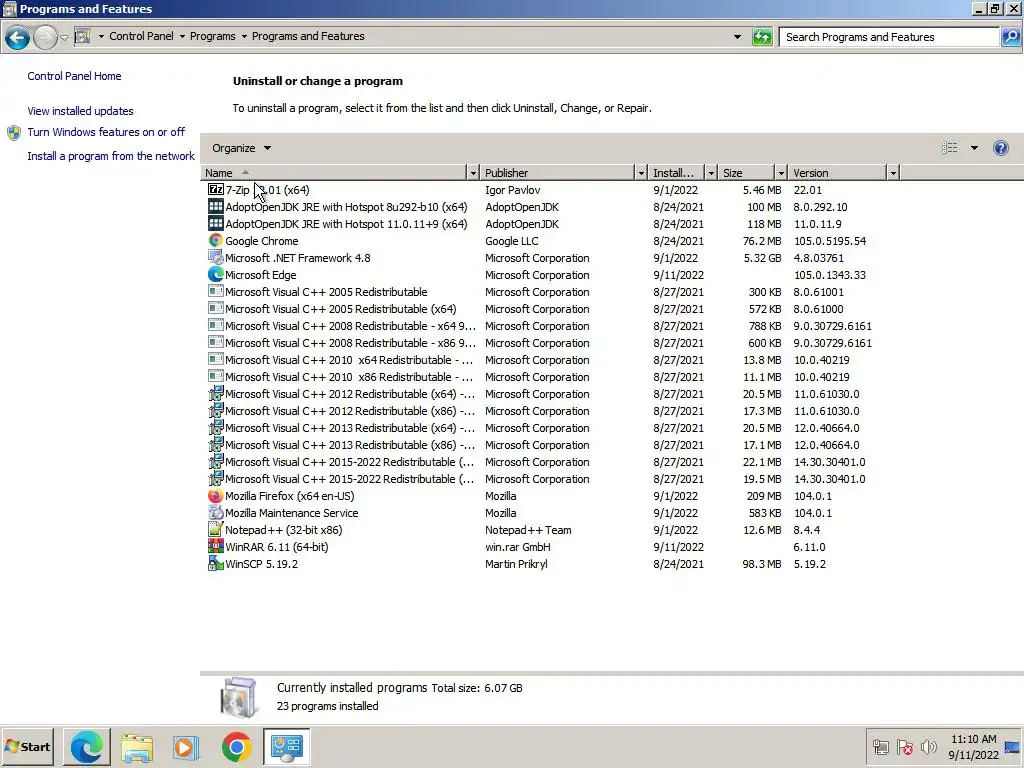
Task: Click the Microsoft Edge list icon
Action: point(216,274)
